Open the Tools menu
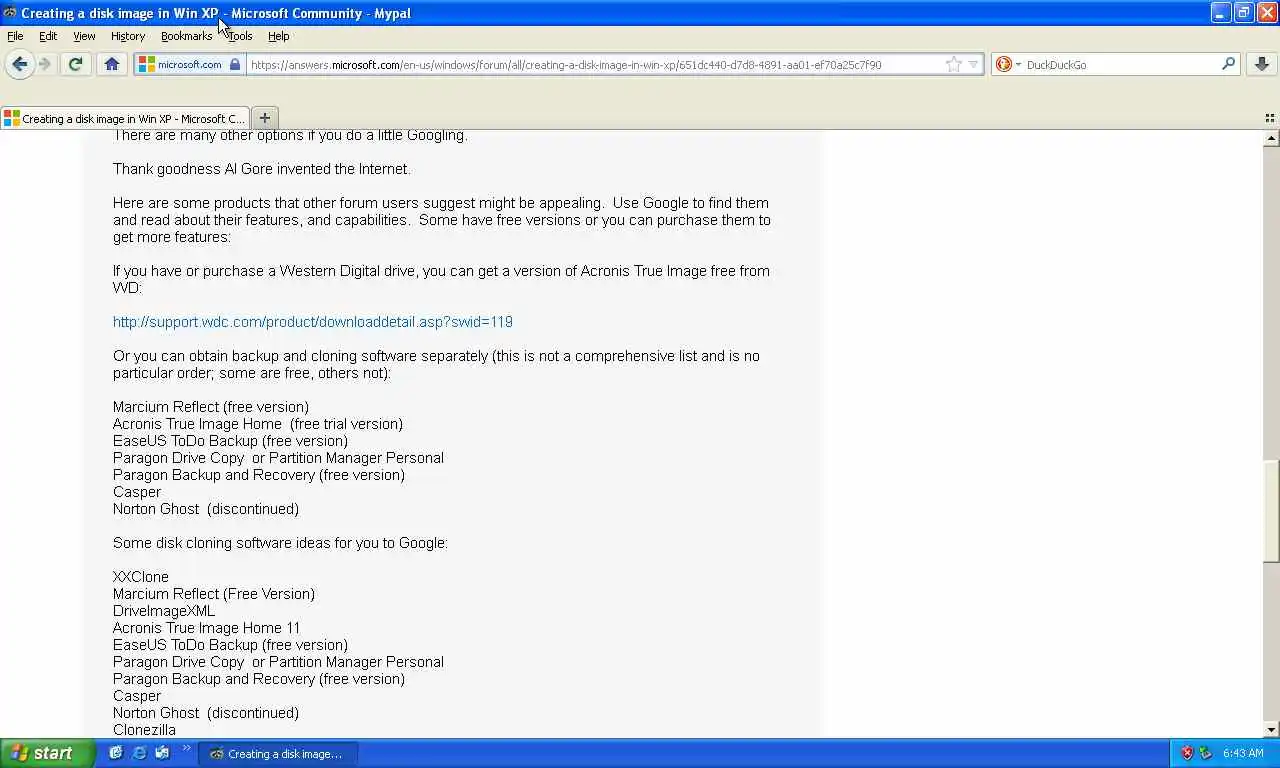This screenshot has width=1280, height=768. pyautogui.click(x=240, y=36)
